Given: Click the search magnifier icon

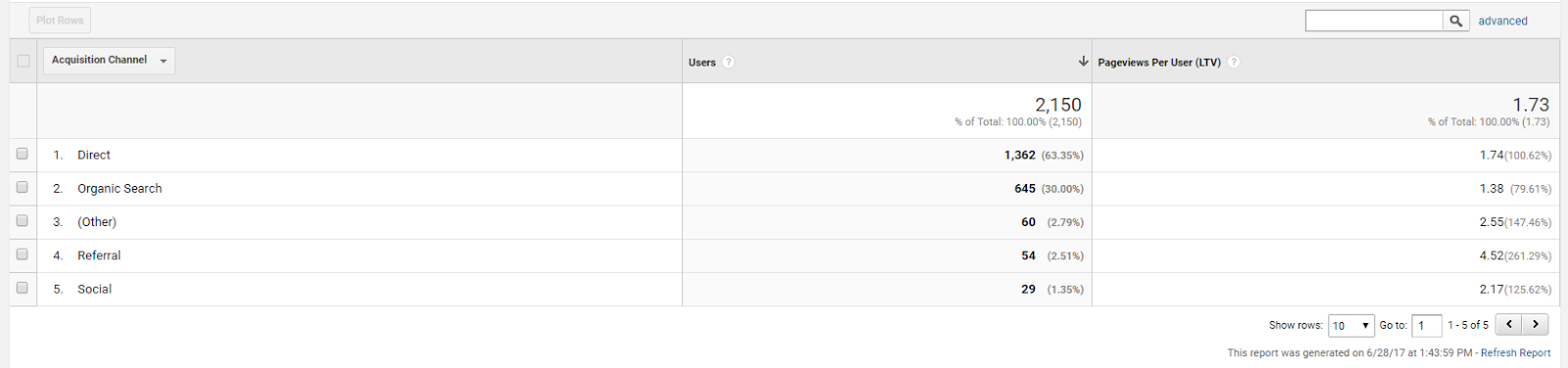Looking at the screenshot, I should coord(1456,21).
